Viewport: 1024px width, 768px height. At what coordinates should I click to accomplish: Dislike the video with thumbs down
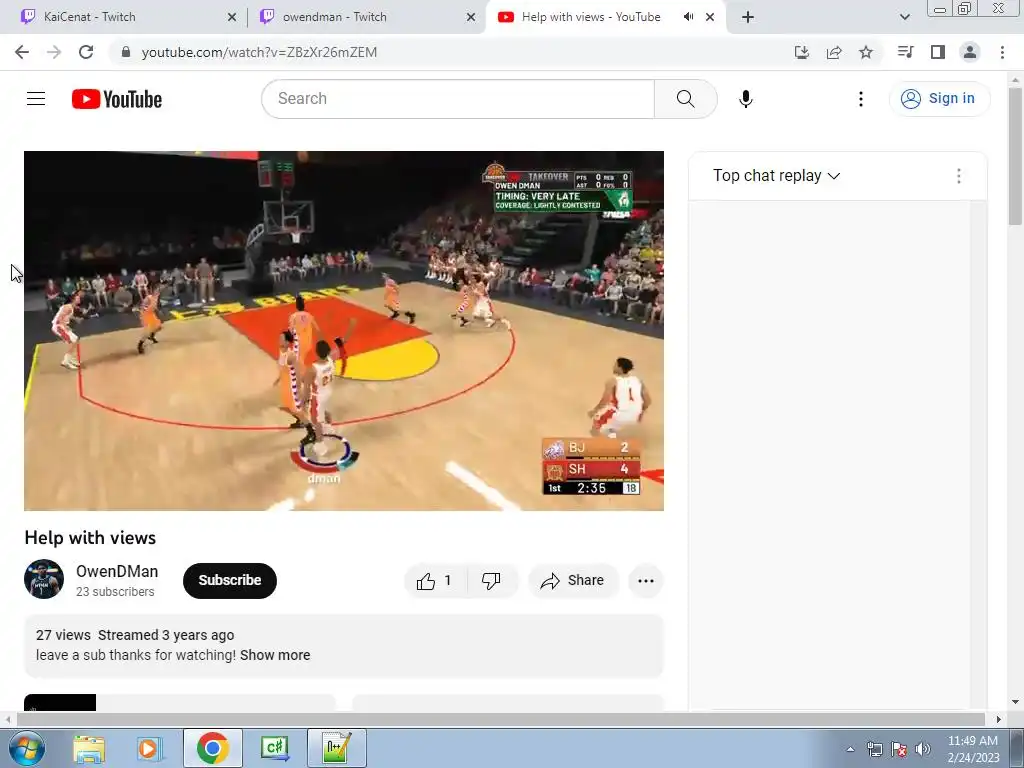[492, 581]
